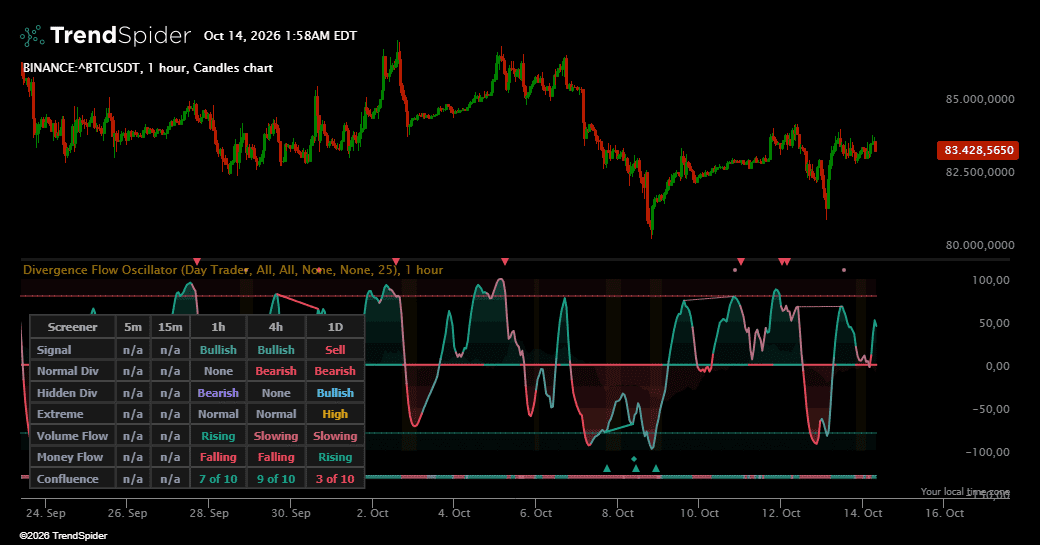The height and width of the screenshot is (545, 1040).
Task: Click the '4. Oct' date axis label
Action: pyautogui.click(x=454, y=513)
